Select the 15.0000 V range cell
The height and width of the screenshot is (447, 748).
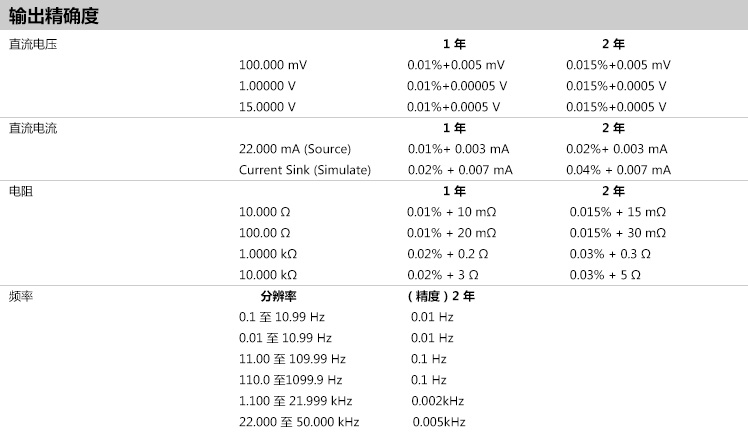point(267,107)
